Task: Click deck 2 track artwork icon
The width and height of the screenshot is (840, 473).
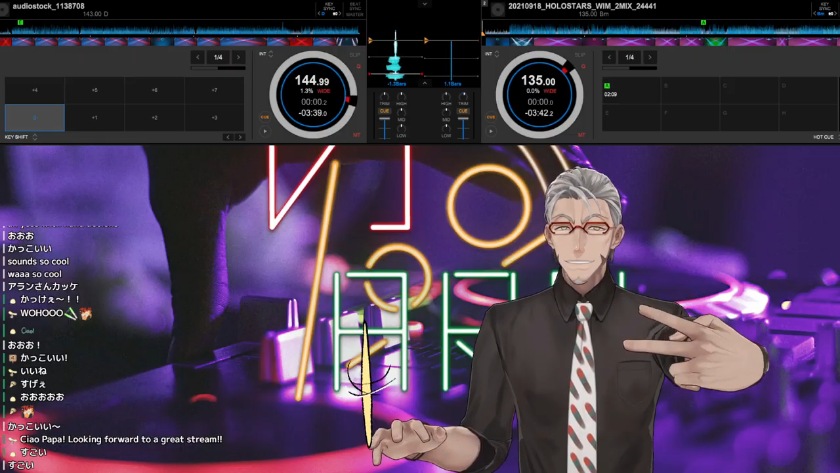Action: click(x=498, y=9)
